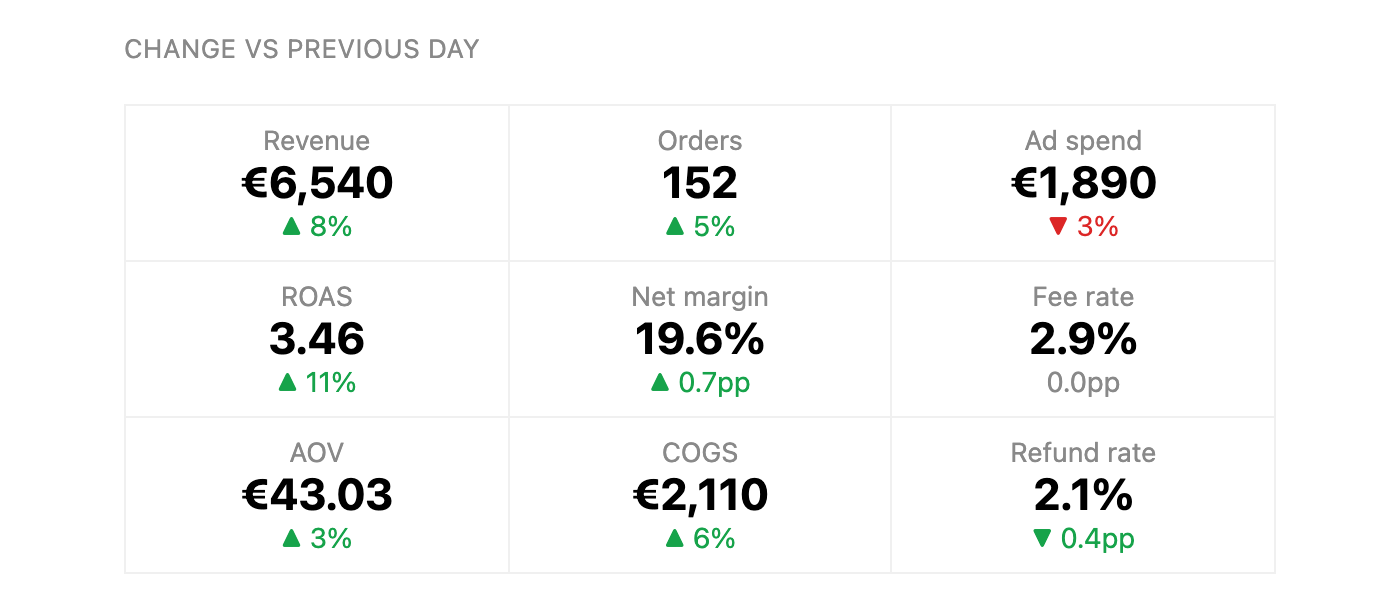
Task: Click the green up arrow under COGS
Action: (x=675, y=539)
